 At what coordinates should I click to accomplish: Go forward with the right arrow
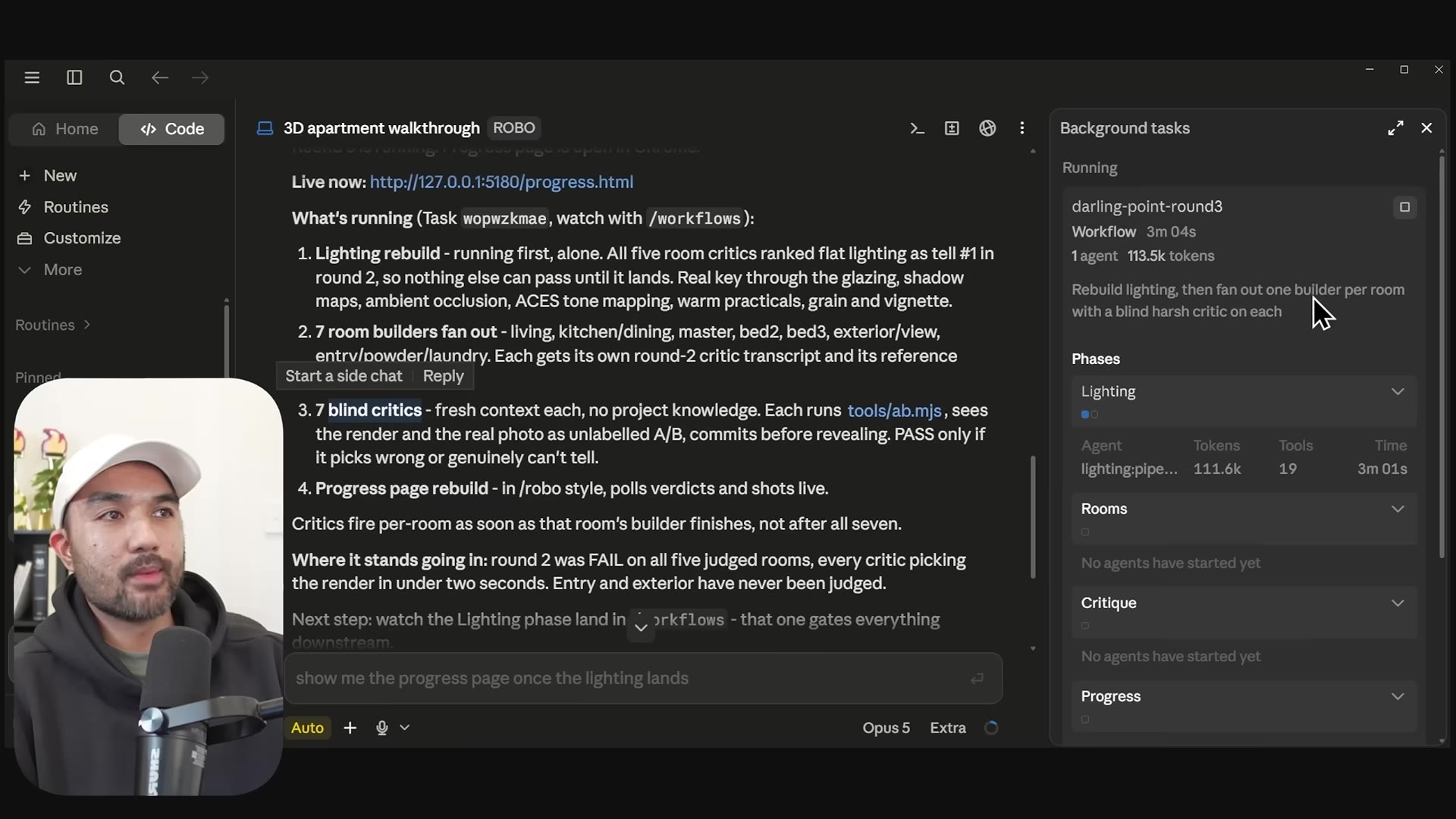point(200,77)
